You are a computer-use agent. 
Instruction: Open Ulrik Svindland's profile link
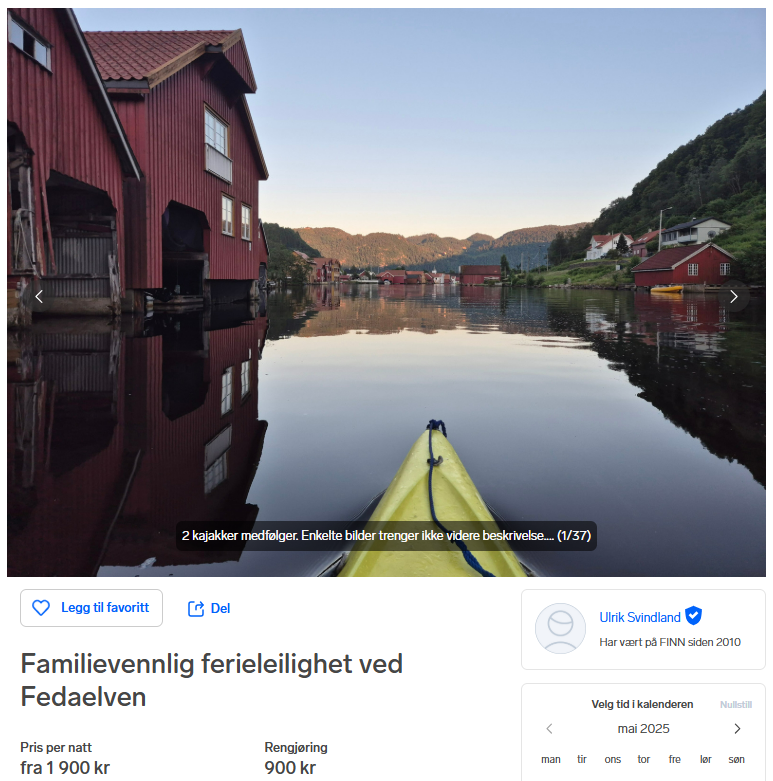point(640,617)
